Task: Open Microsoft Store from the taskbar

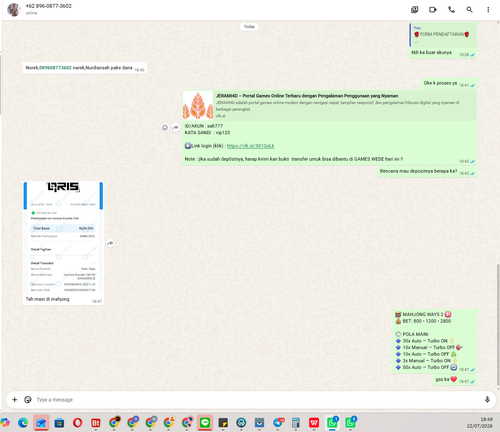Action: 59,423
